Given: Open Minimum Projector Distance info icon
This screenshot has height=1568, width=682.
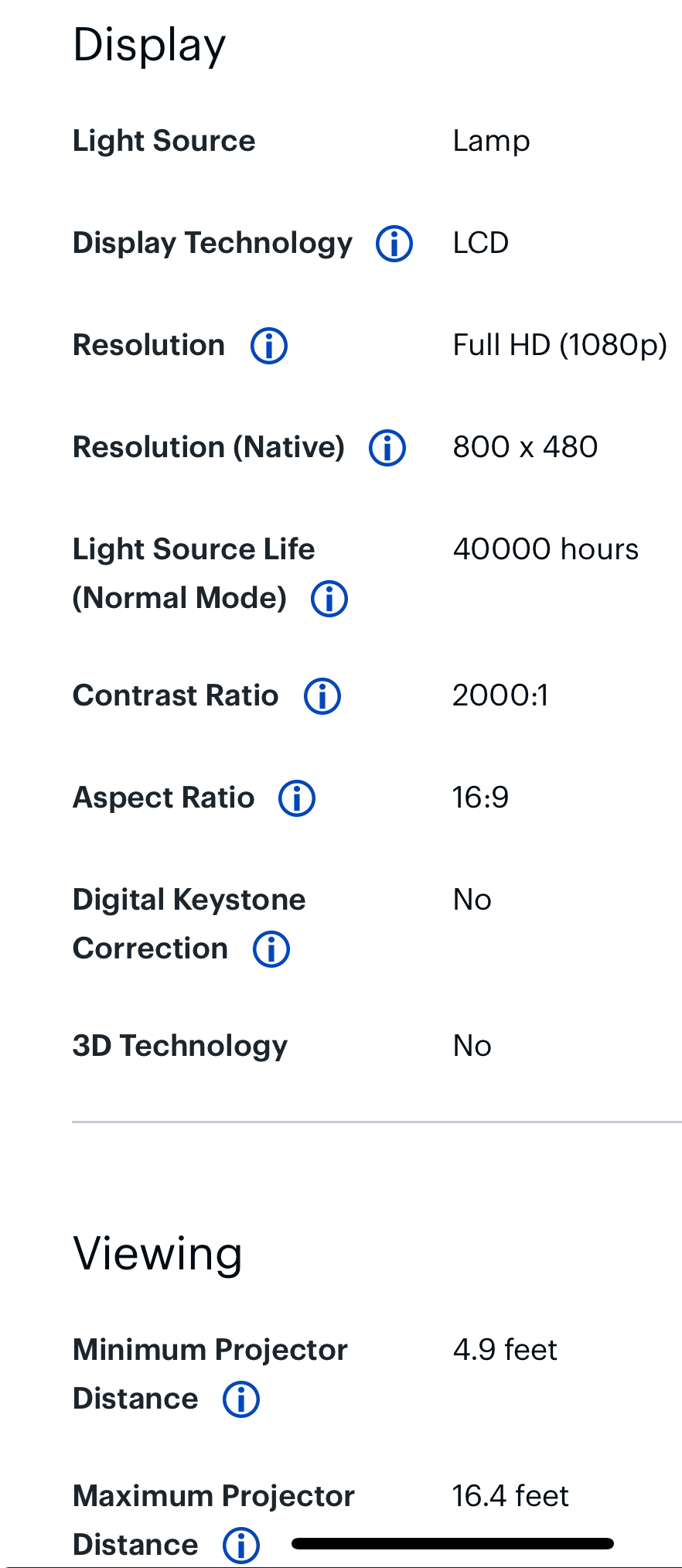Looking at the screenshot, I should coord(241,1399).
